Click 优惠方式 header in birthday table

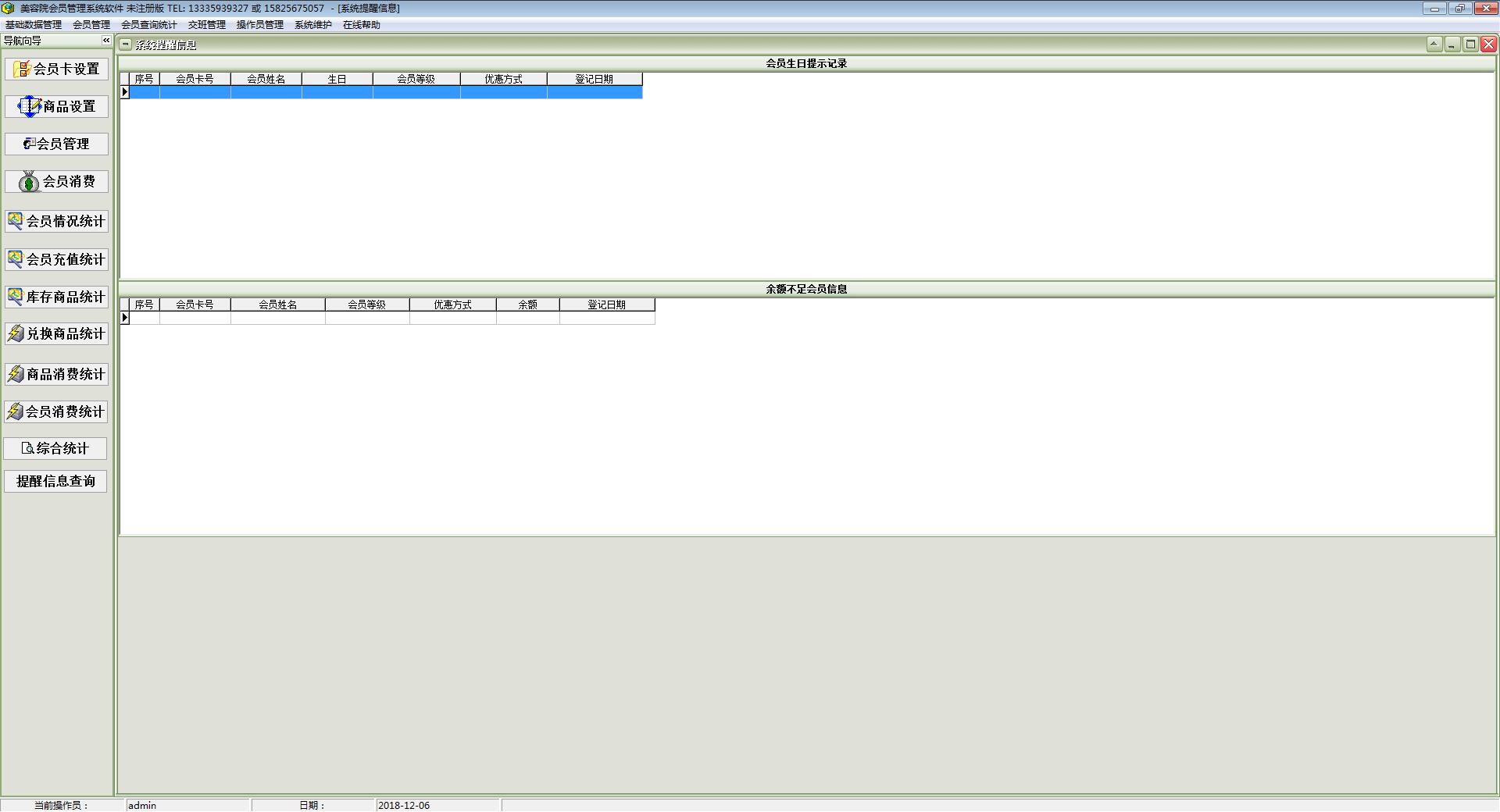504,79
